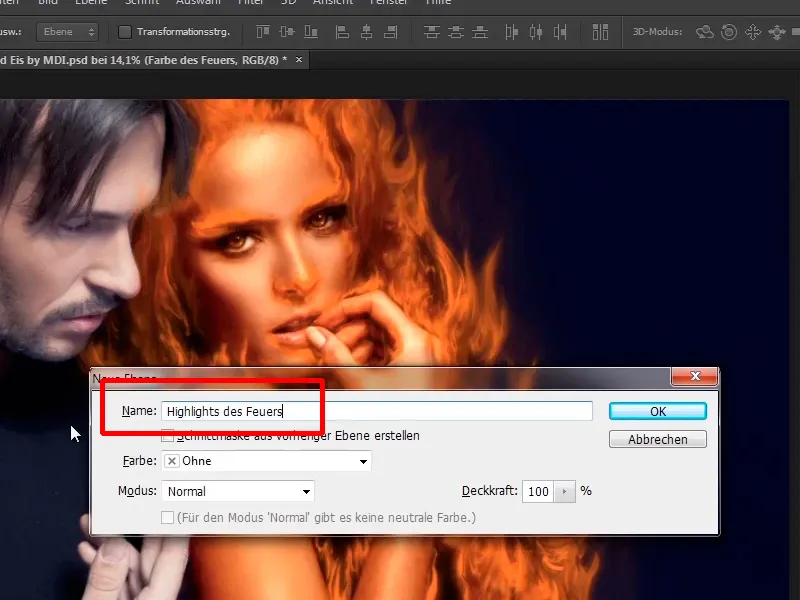Viewport: 800px width, 600px height.
Task: Select the 3D roll object icon
Action: (x=729, y=32)
